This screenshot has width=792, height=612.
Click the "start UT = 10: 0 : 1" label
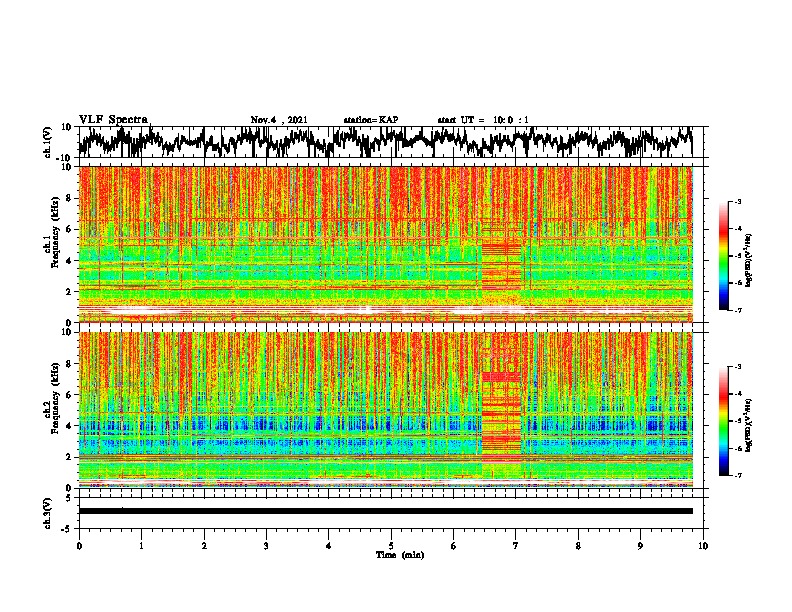[x=483, y=120]
